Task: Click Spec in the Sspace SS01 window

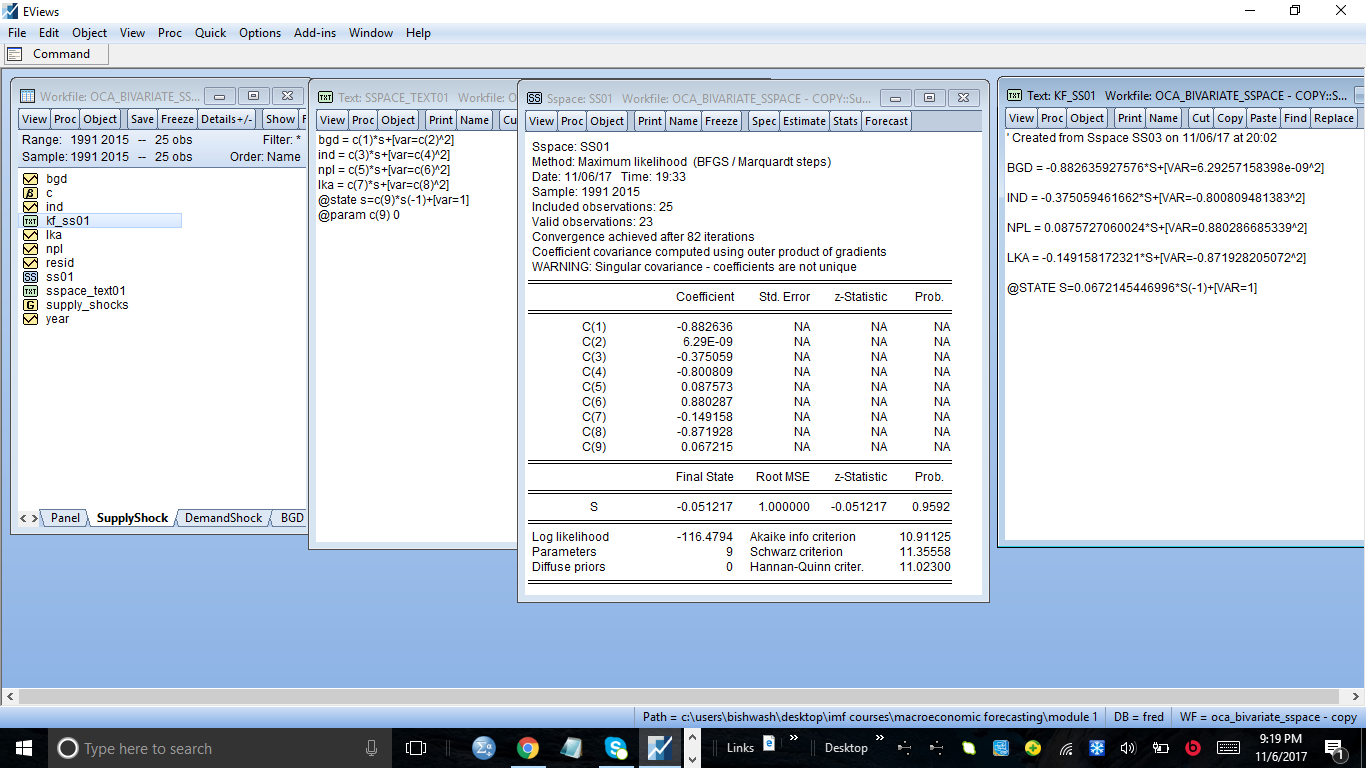Action: (x=764, y=121)
